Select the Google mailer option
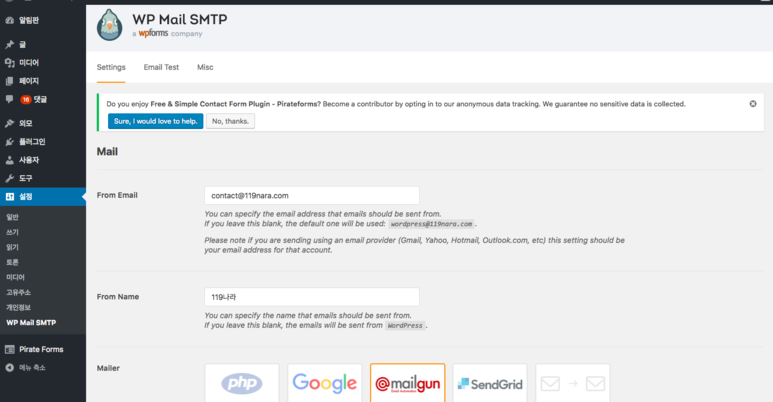 pos(324,383)
